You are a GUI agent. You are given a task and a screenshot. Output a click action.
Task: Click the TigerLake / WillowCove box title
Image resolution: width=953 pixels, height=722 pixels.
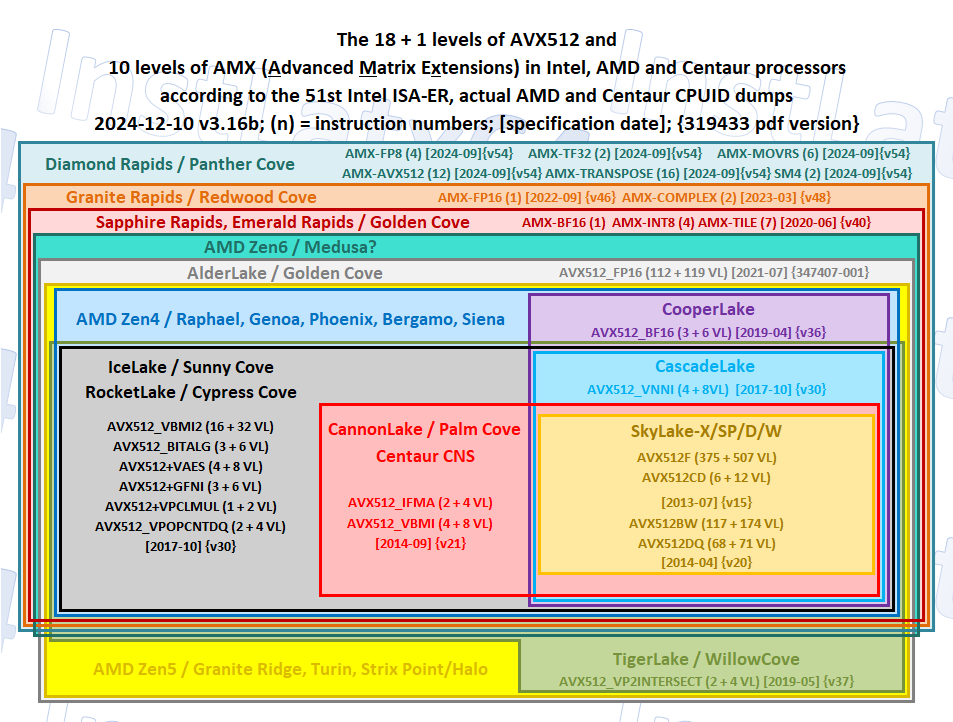706,659
